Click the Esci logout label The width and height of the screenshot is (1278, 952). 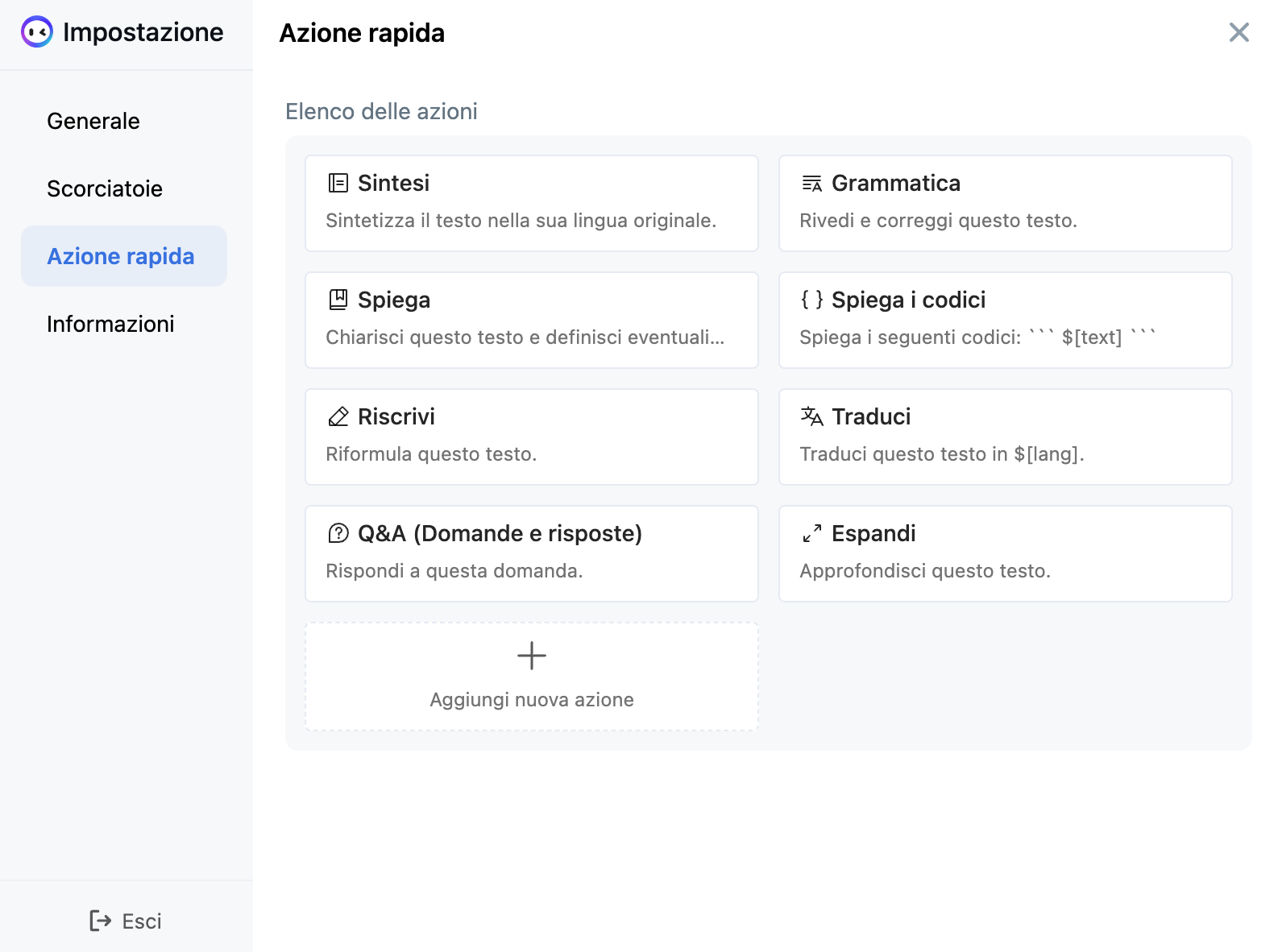[142, 921]
